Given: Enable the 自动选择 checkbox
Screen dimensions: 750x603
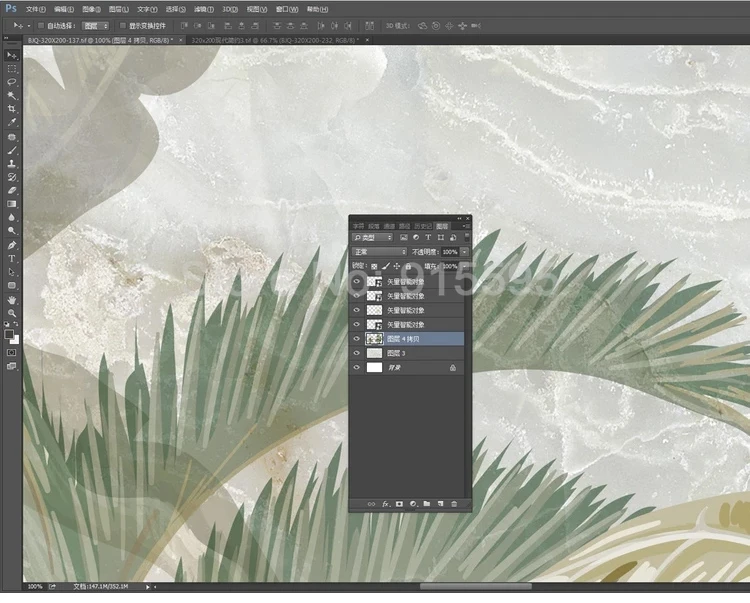Looking at the screenshot, I should 40,25.
